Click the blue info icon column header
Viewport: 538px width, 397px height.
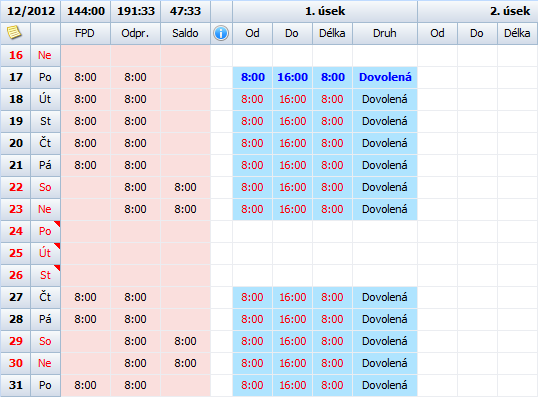(x=221, y=33)
